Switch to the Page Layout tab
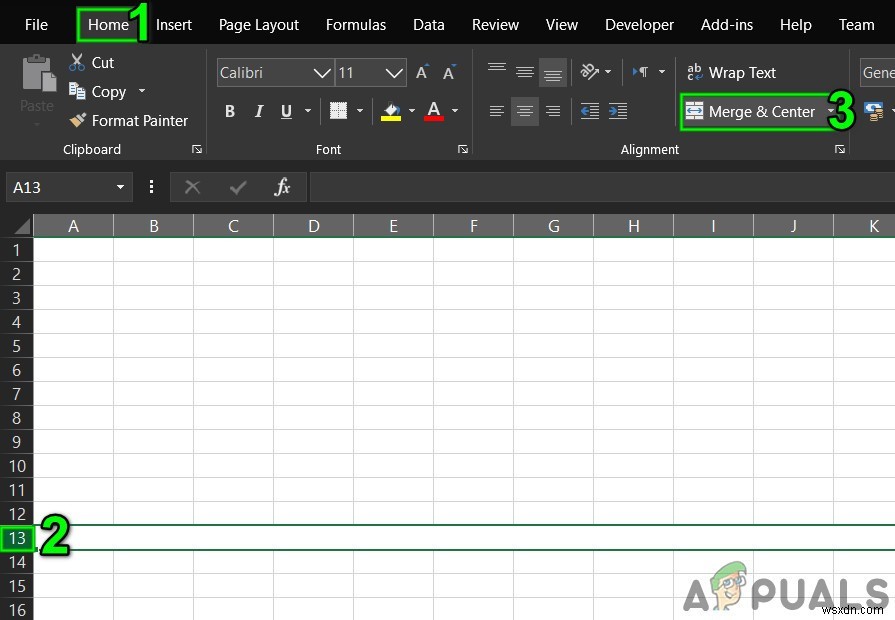This screenshot has width=895, height=620. click(259, 24)
